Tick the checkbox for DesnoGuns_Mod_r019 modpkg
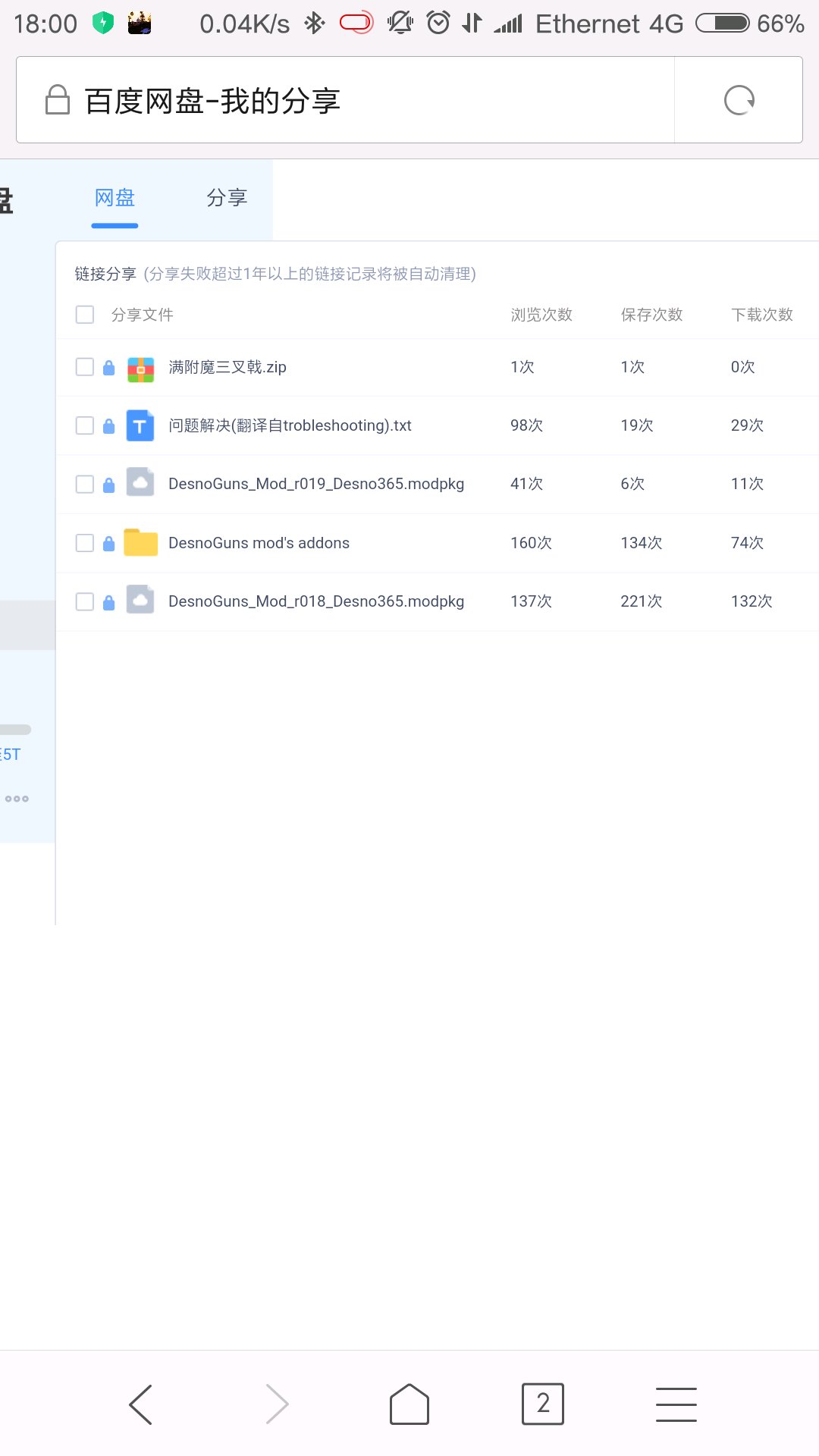The height and width of the screenshot is (1456, 819). click(x=85, y=484)
